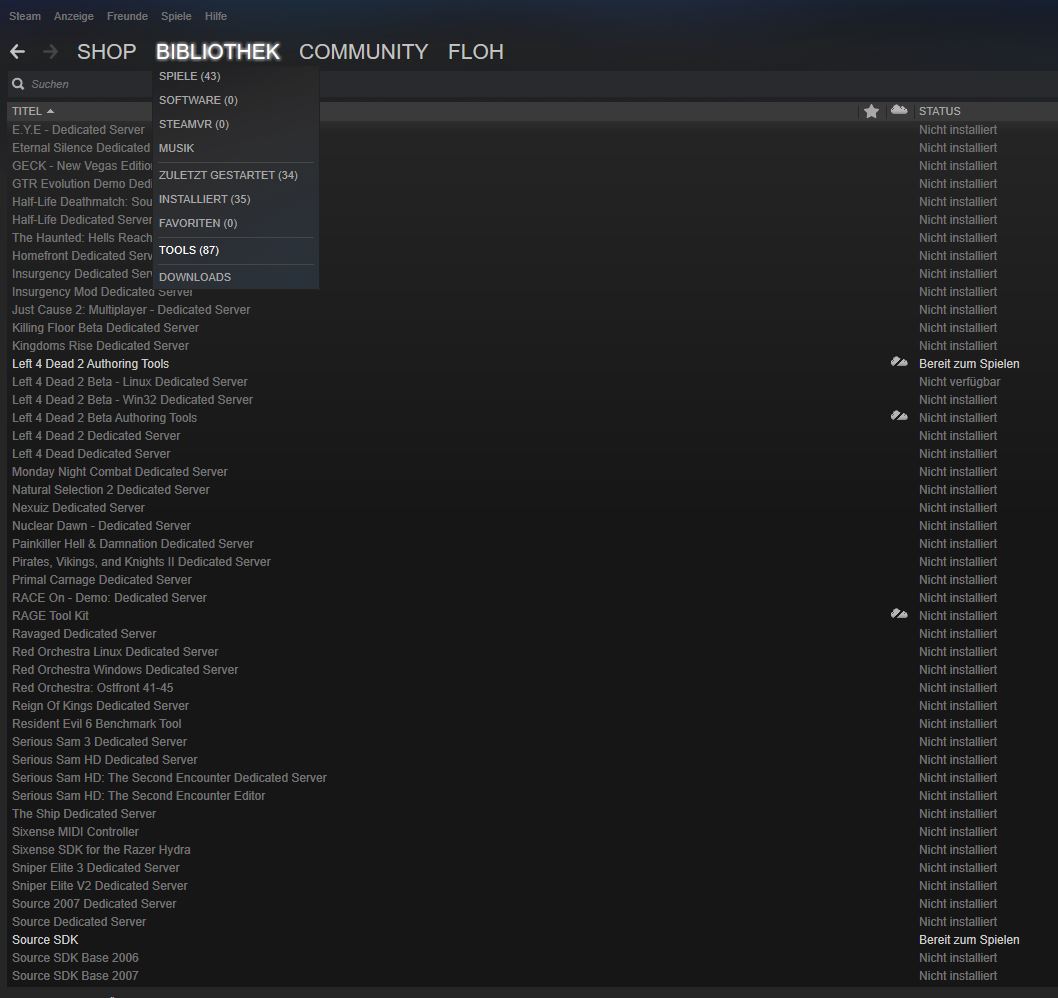This screenshot has height=998, width=1058.
Task: Switch to the COMMUNITY tab
Action: 364,52
